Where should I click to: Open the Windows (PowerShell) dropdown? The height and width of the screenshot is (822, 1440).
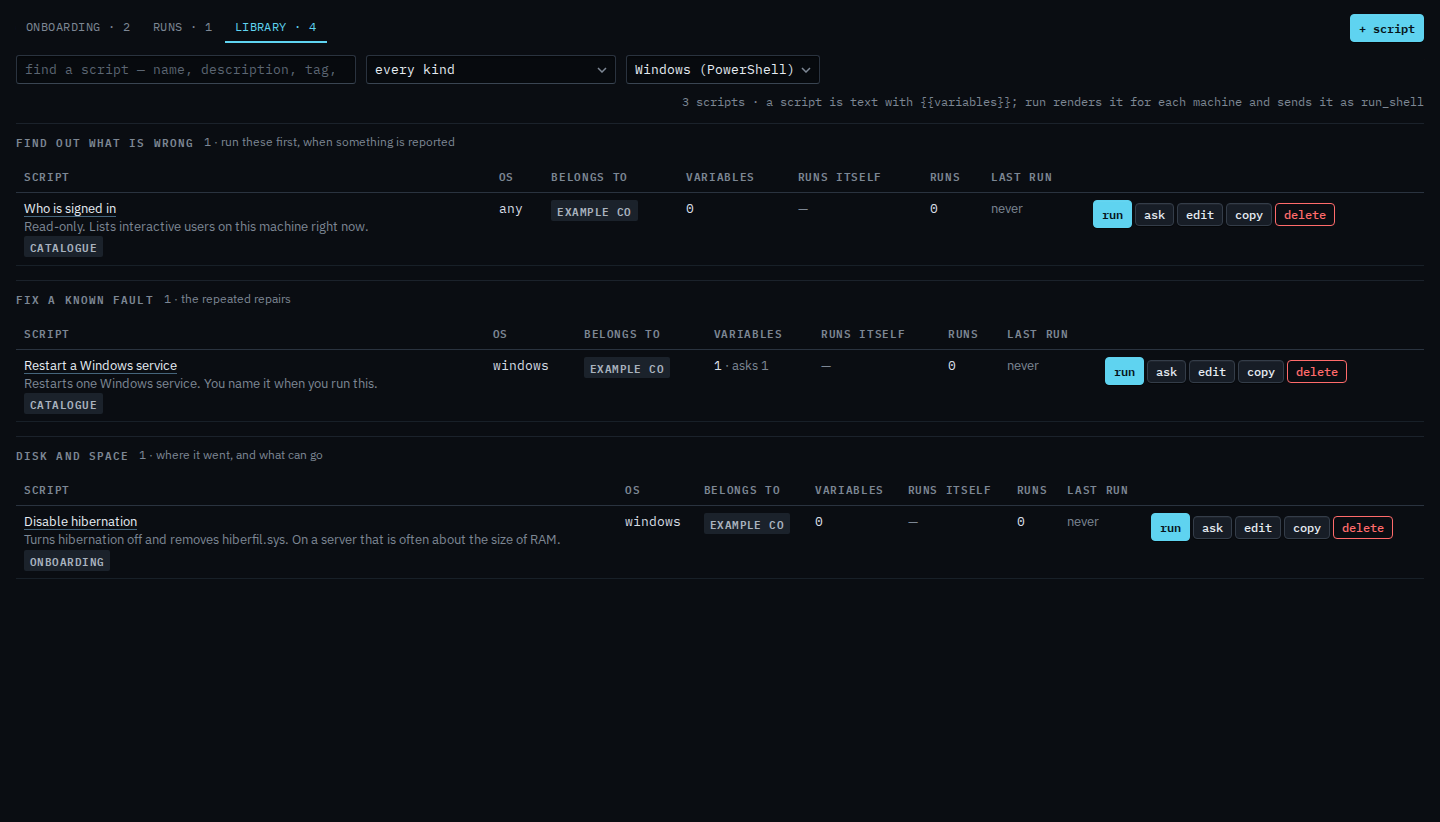(723, 70)
